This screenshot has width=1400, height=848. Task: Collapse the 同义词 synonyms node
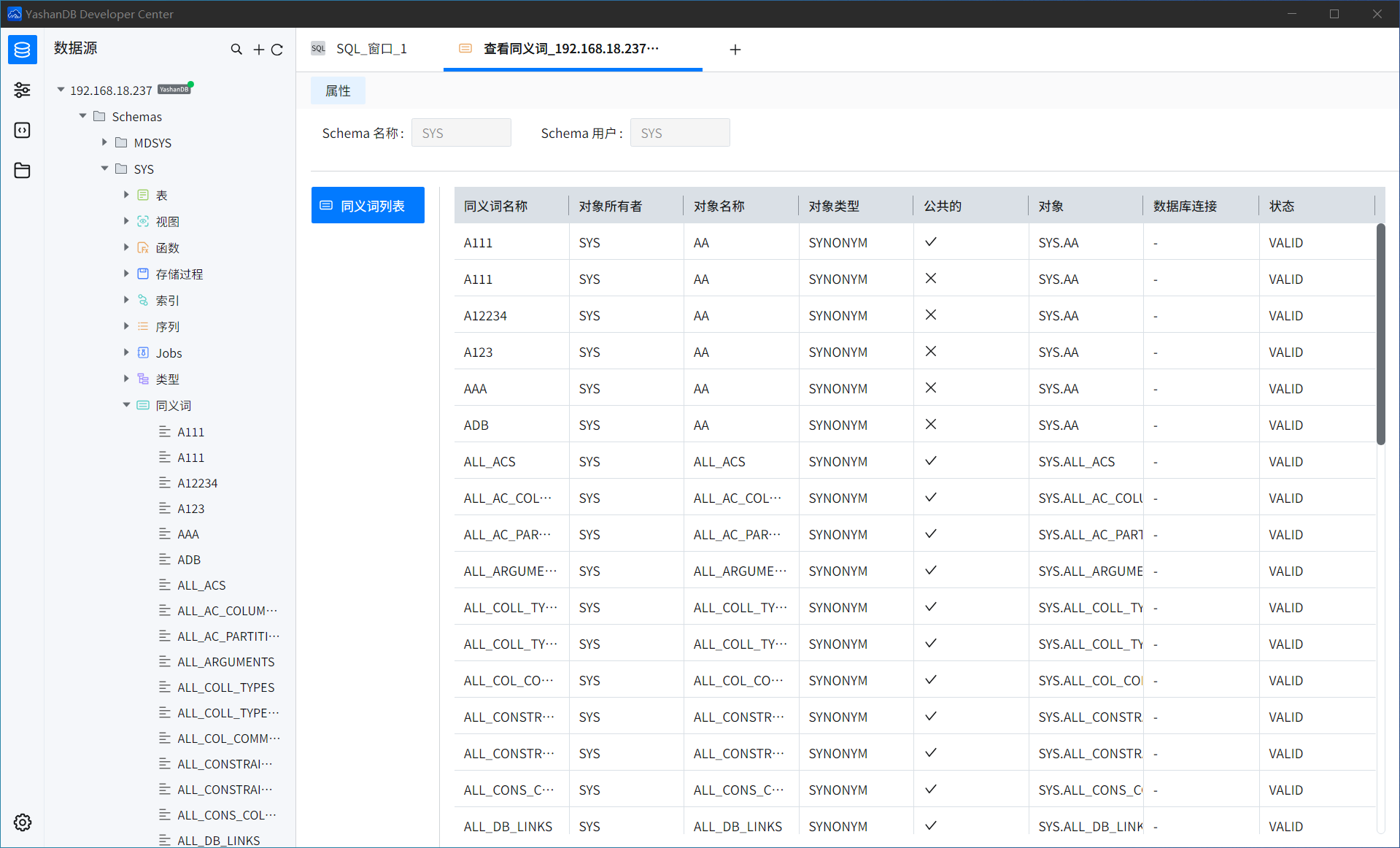tap(126, 405)
